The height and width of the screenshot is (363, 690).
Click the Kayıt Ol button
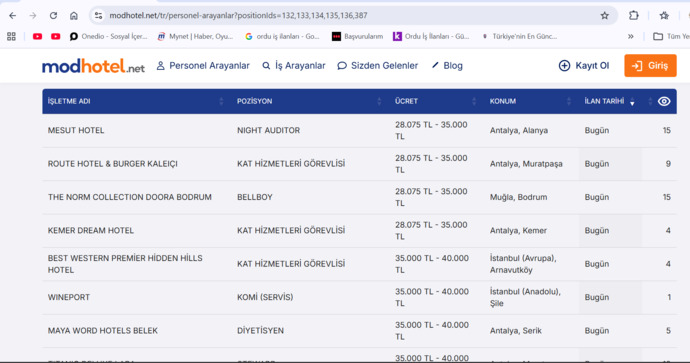click(584, 66)
